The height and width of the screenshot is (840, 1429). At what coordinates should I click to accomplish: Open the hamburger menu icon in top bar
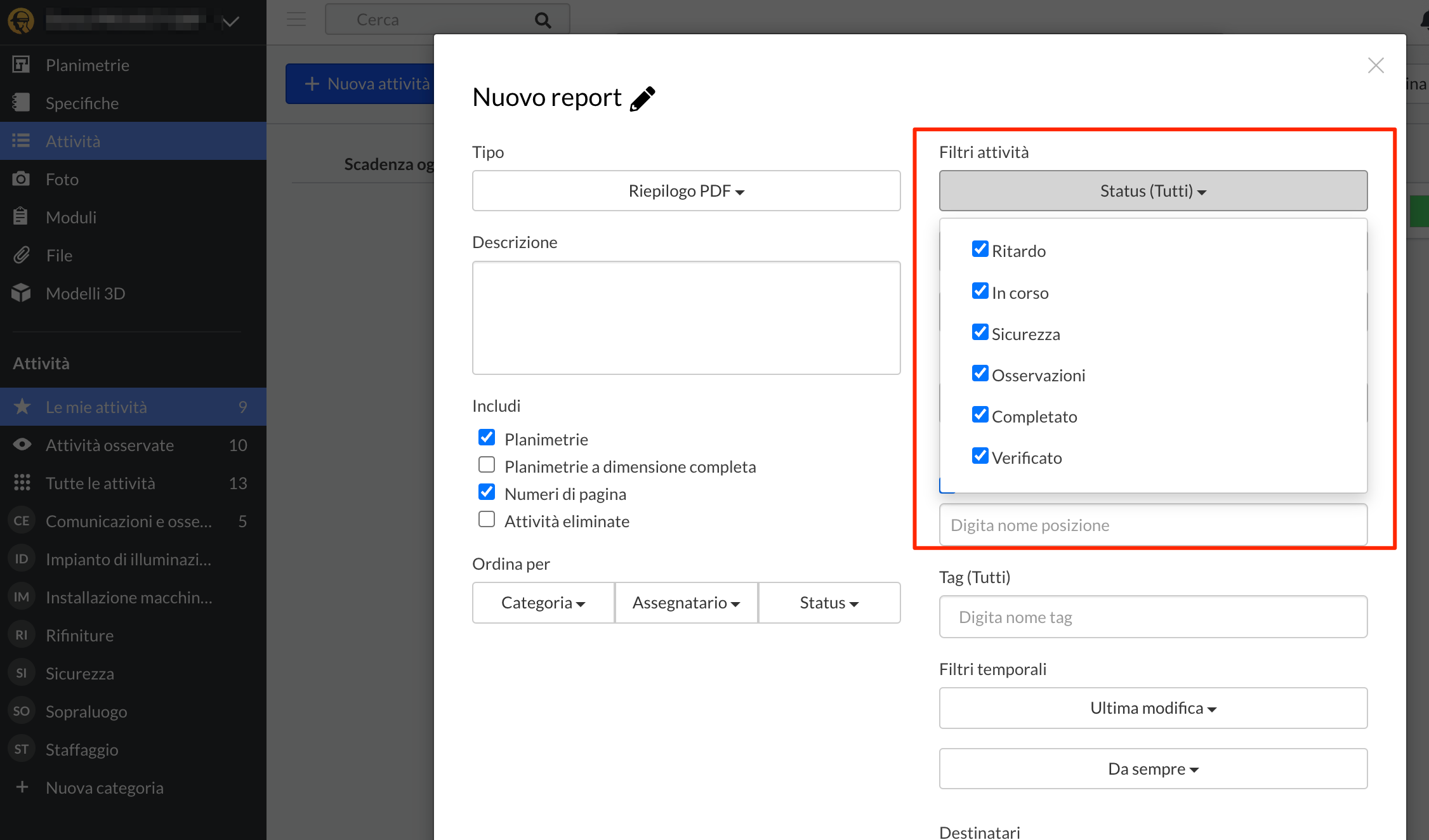click(296, 19)
